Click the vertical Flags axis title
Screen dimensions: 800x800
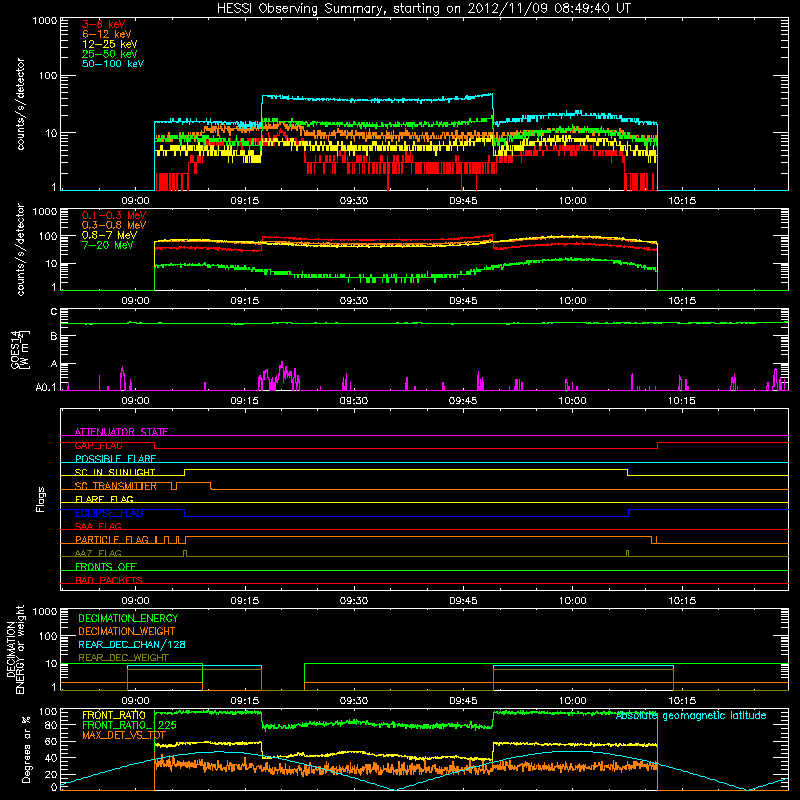pos(40,499)
